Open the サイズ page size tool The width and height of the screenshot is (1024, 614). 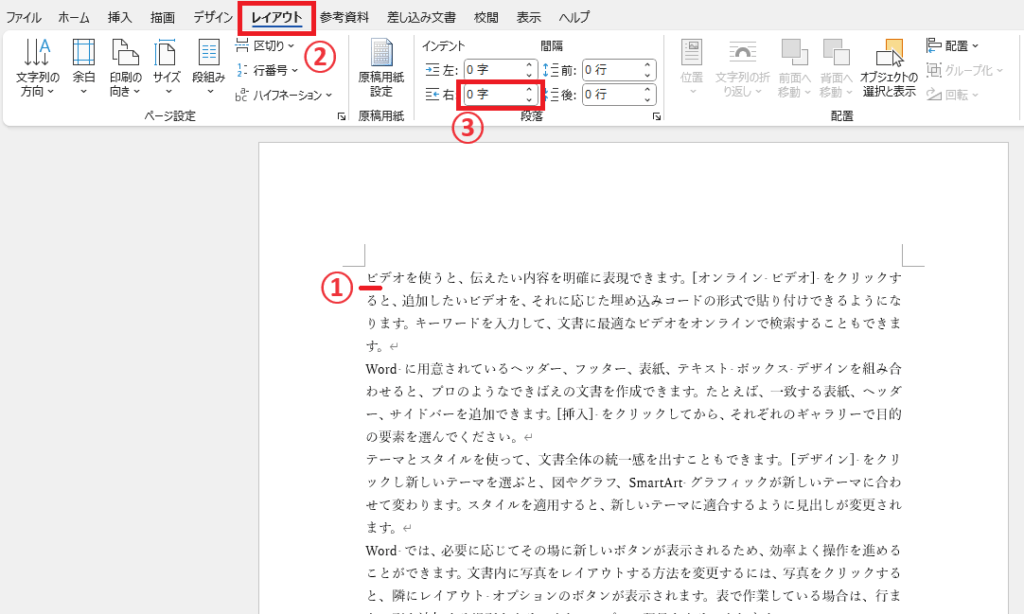tap(167, 68)
